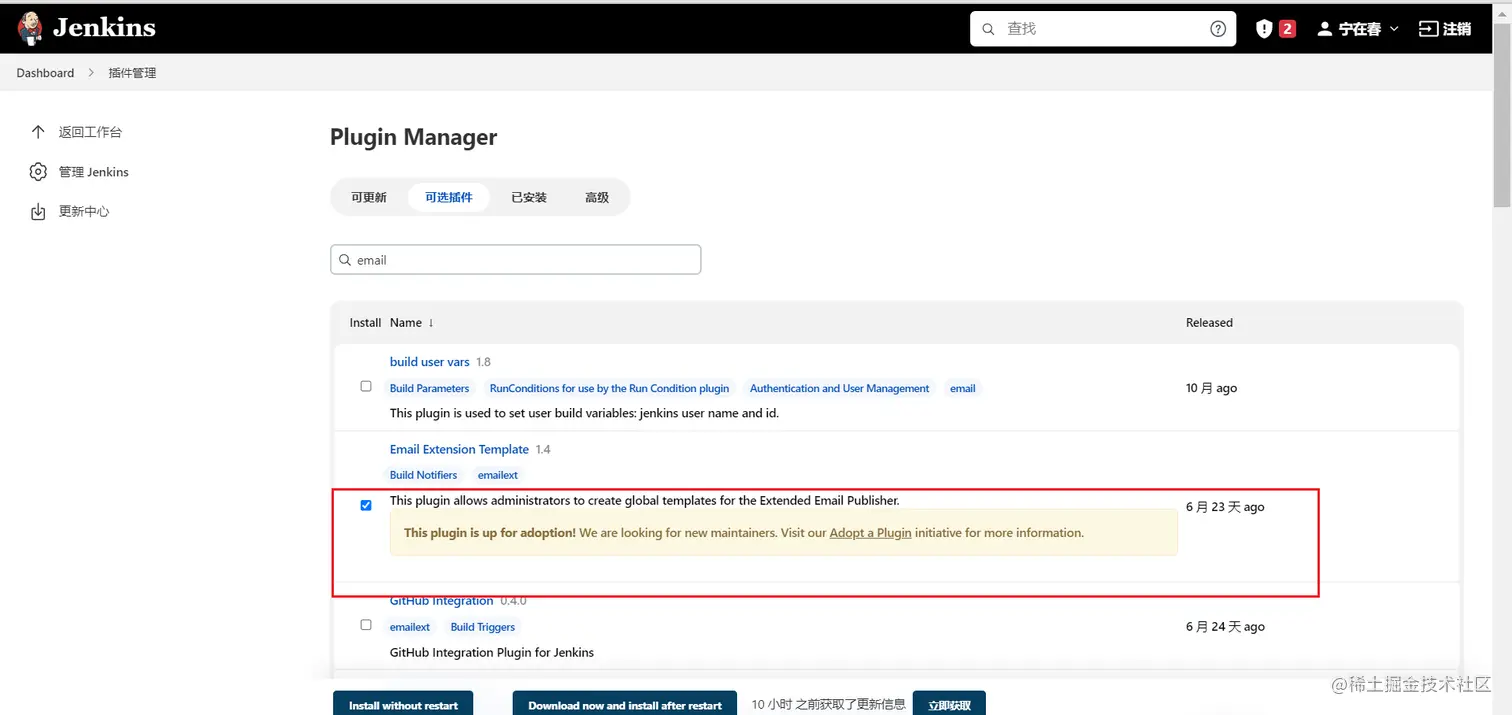1512x715 pixels.
Task: Check the GitHub Integration install checkbox
Action: 366,625
